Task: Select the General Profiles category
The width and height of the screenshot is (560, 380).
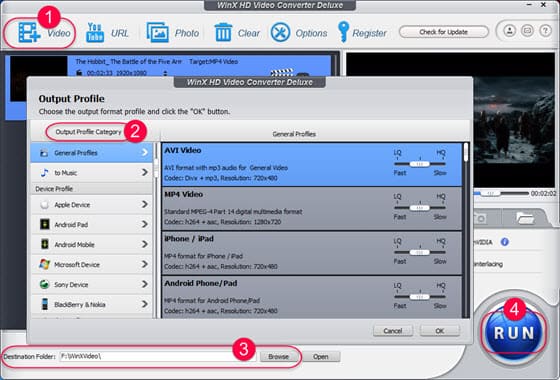Action: [x=92, y=153]
